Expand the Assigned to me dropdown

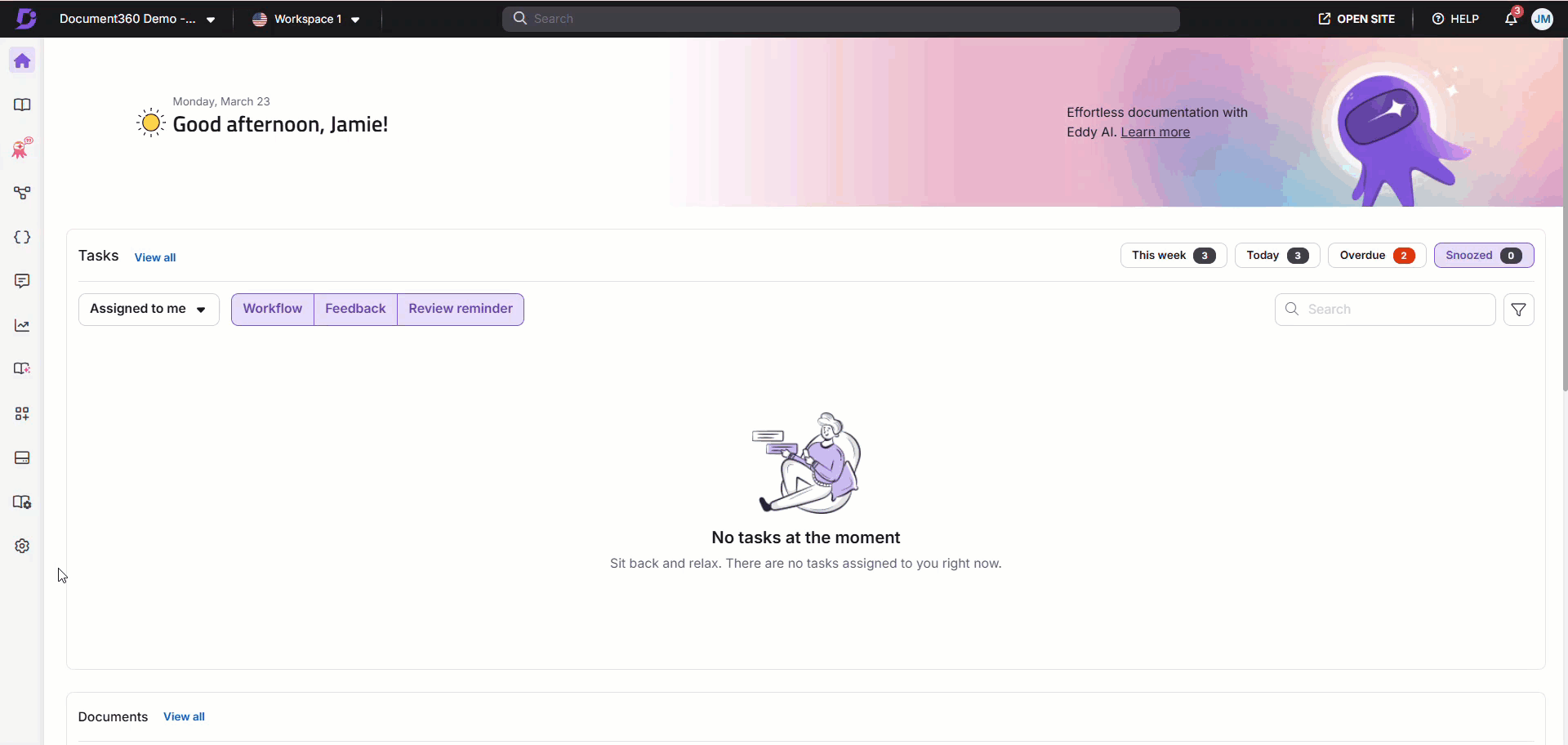[149, 310]
